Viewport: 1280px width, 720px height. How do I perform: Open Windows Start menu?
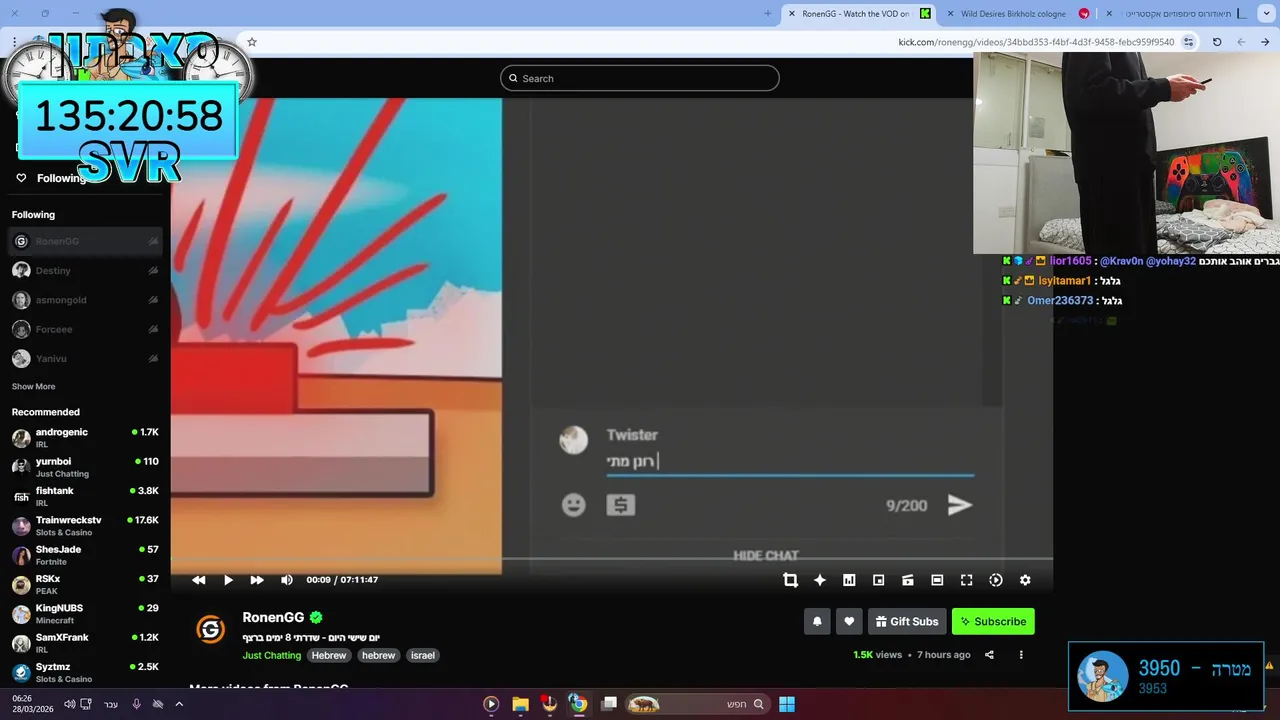pos(787,704)
